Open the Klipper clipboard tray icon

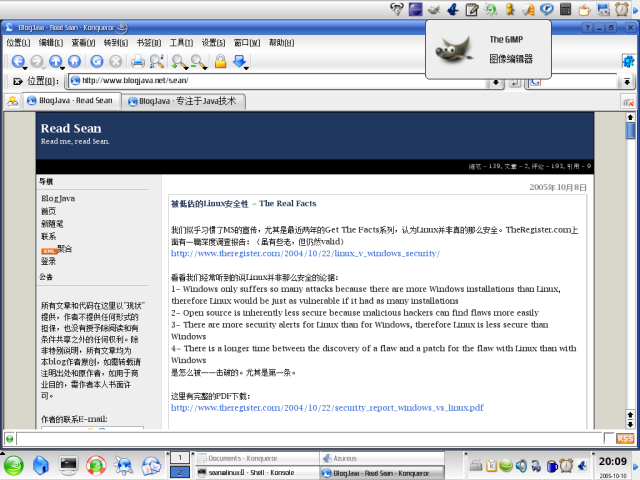(491, 466)
